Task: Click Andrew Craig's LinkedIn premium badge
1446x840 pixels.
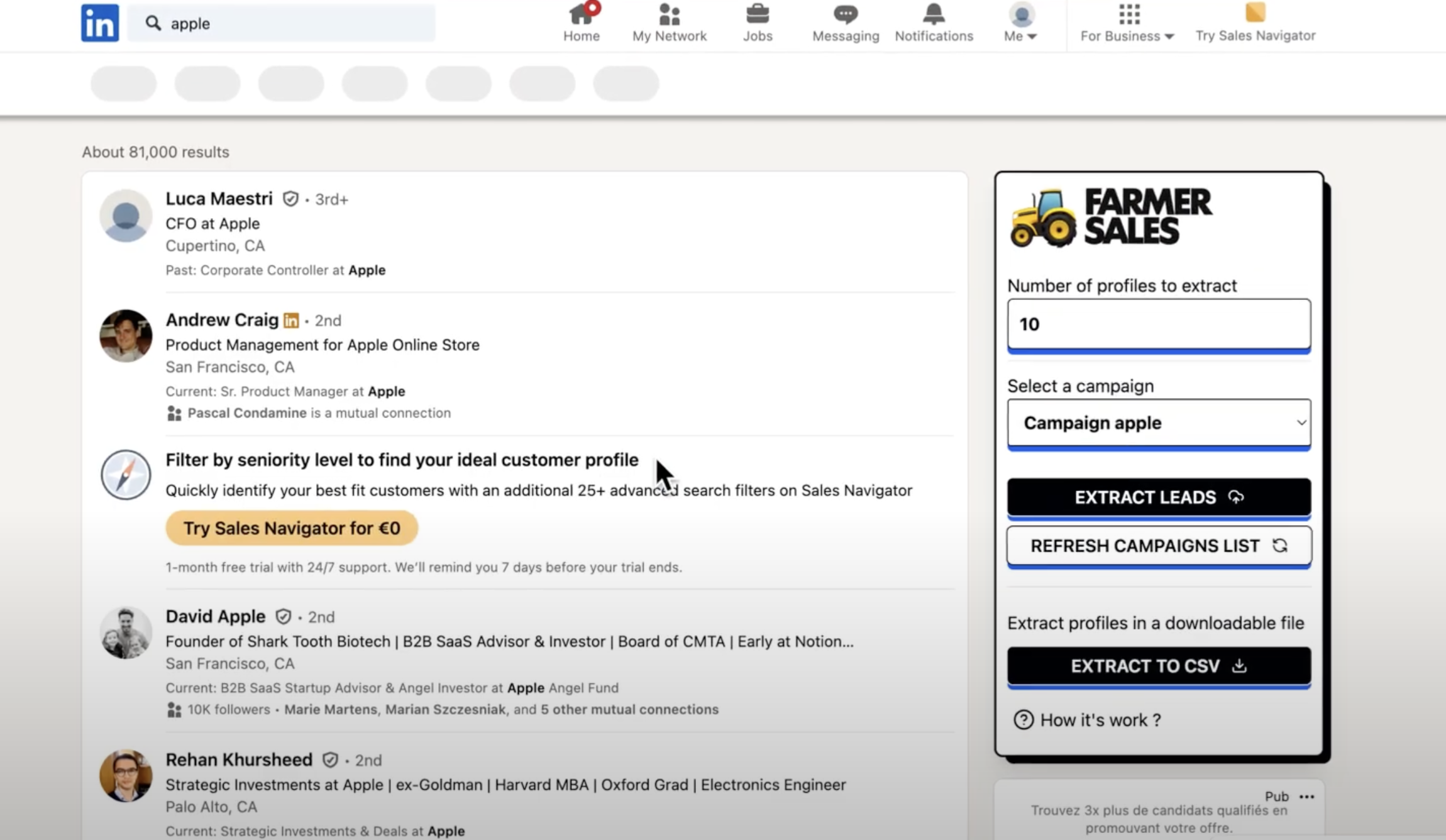Action: click(291, 320)
